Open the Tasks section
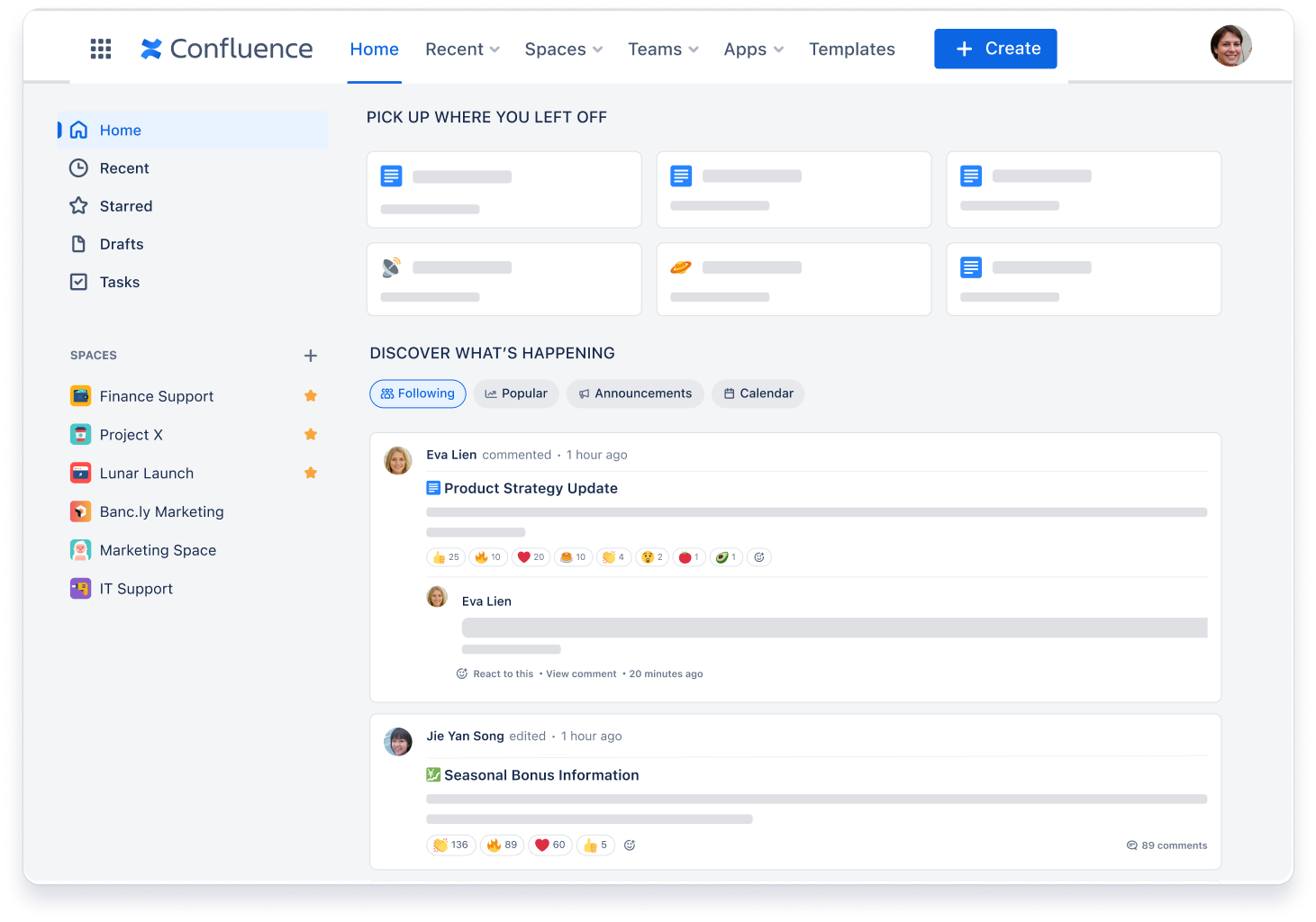Screen dimensions: 1316x922 tap(119, 282)
